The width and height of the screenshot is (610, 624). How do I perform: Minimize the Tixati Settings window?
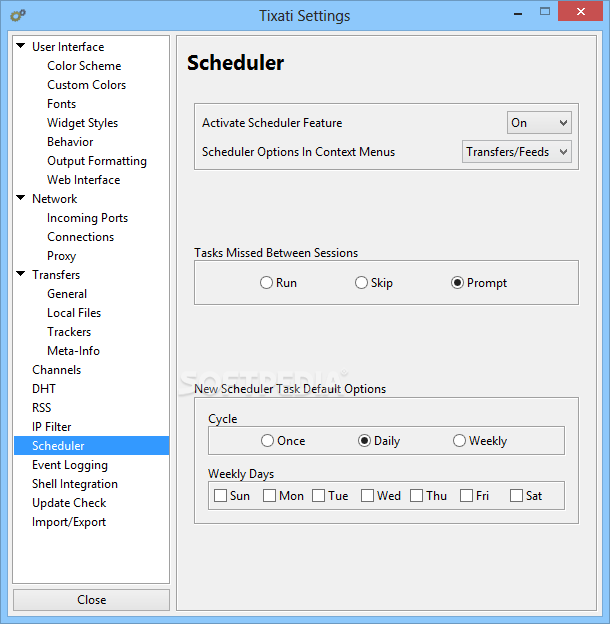pos(518,12)
